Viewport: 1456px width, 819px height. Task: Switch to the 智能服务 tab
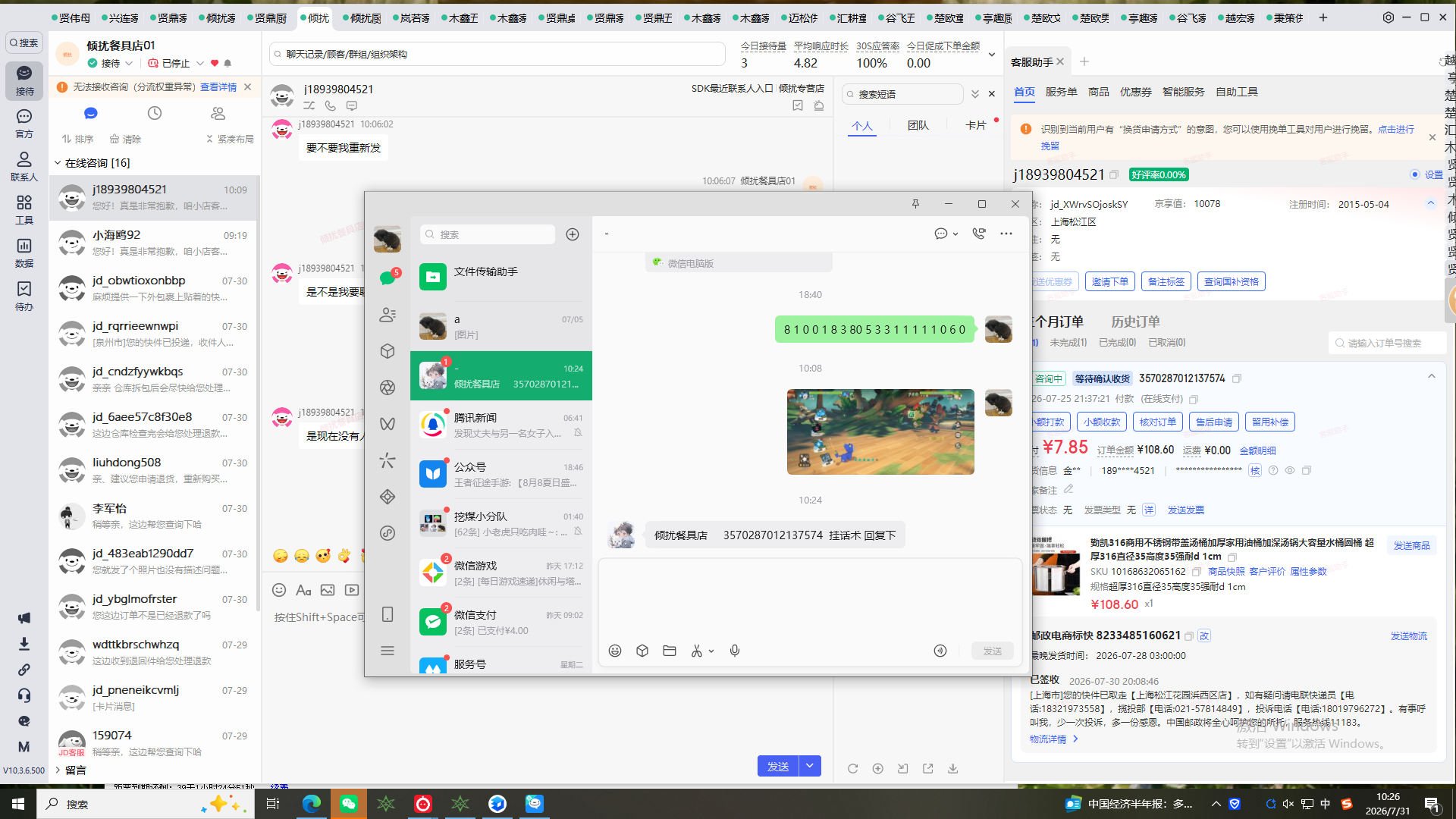(1183, 92)
